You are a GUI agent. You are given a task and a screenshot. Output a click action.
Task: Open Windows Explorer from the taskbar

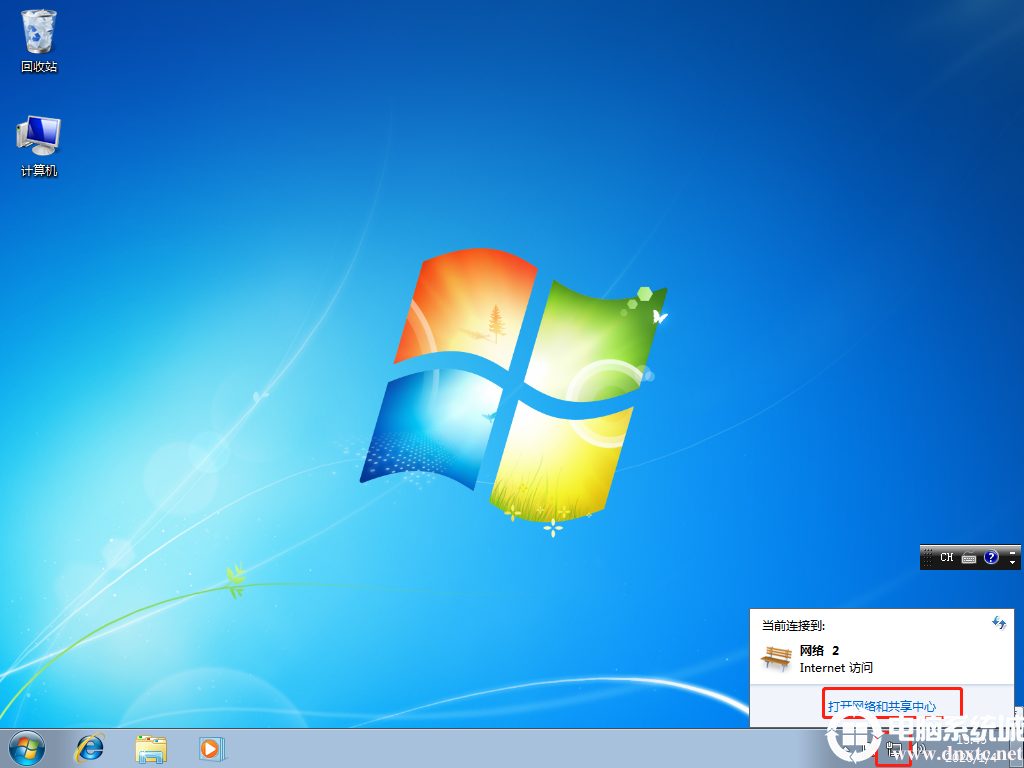pyautogui.click(x=152, y=748)
